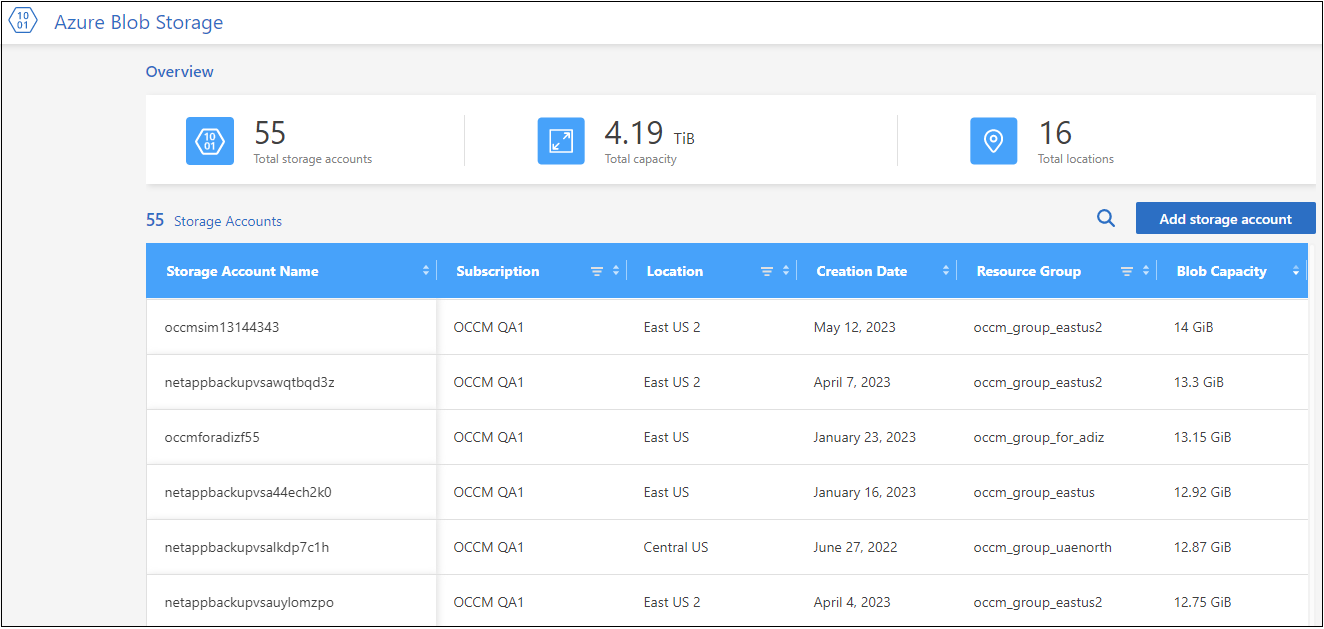Select the Overview section heading
The height and width of the screenshot is (629, 1324).
click(x=180, y=72)
